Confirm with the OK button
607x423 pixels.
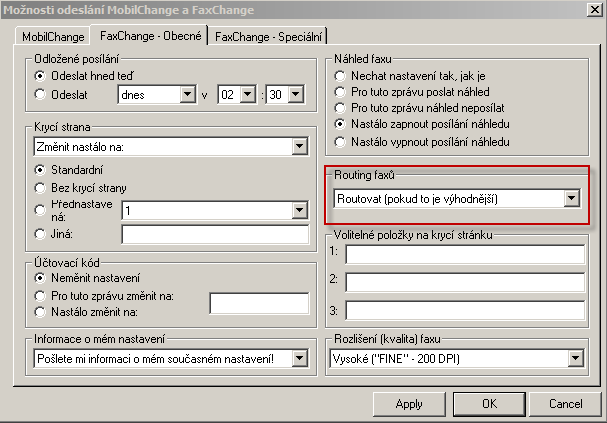489,404
